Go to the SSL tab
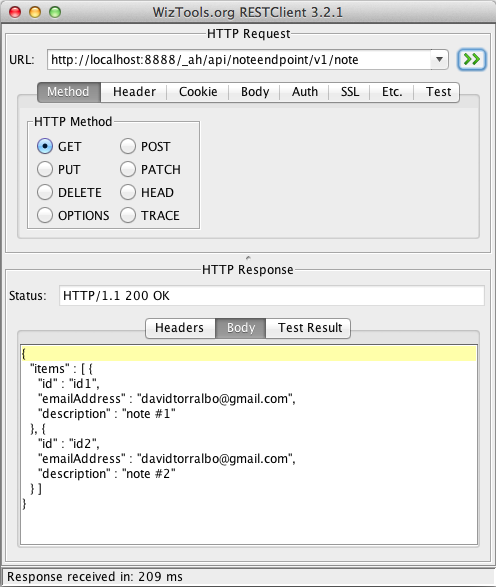The width and height of the screenshot is (496, 587). 349,92
